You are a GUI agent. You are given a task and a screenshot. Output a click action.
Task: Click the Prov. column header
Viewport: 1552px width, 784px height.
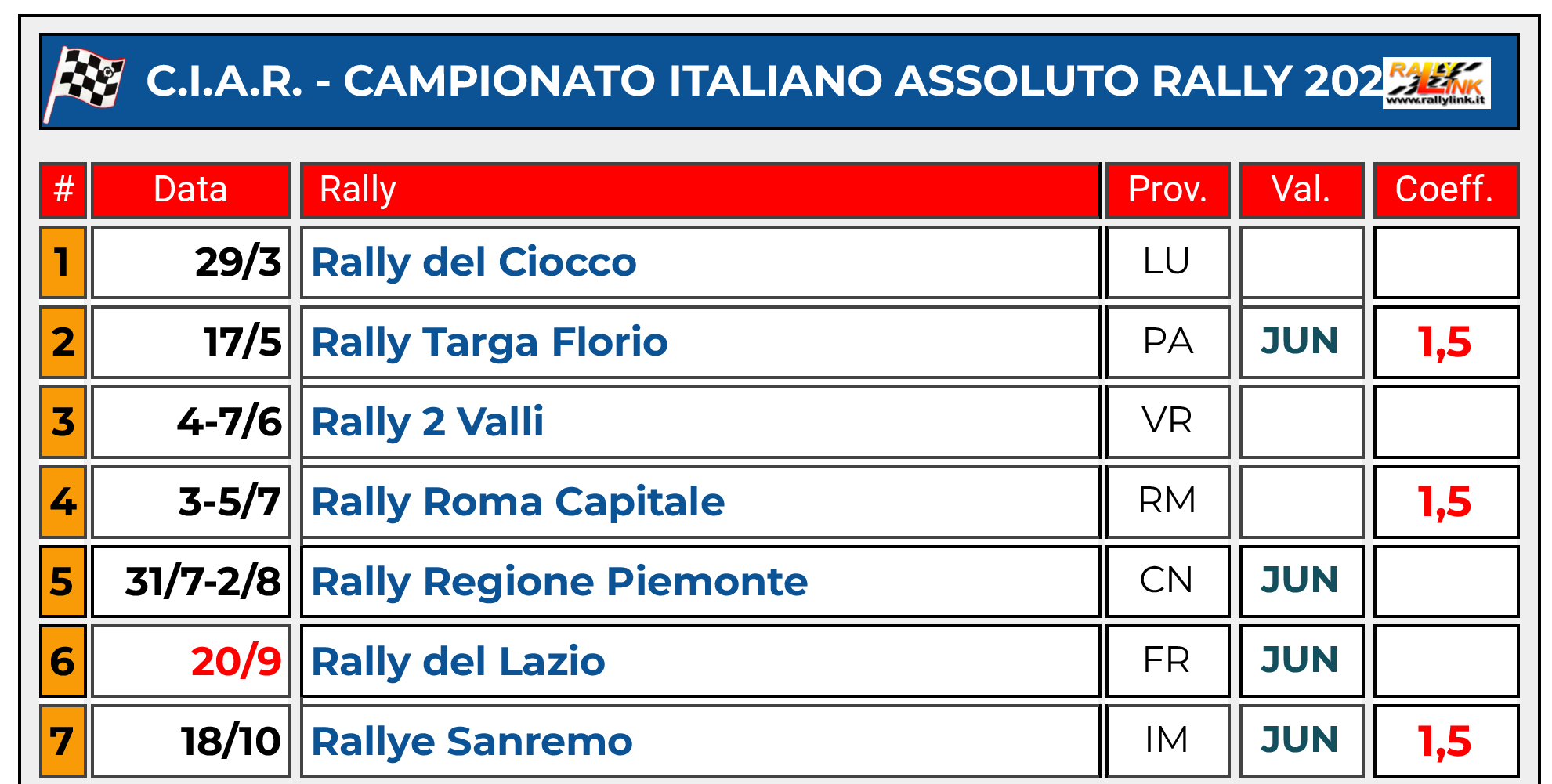(1167, 190)
